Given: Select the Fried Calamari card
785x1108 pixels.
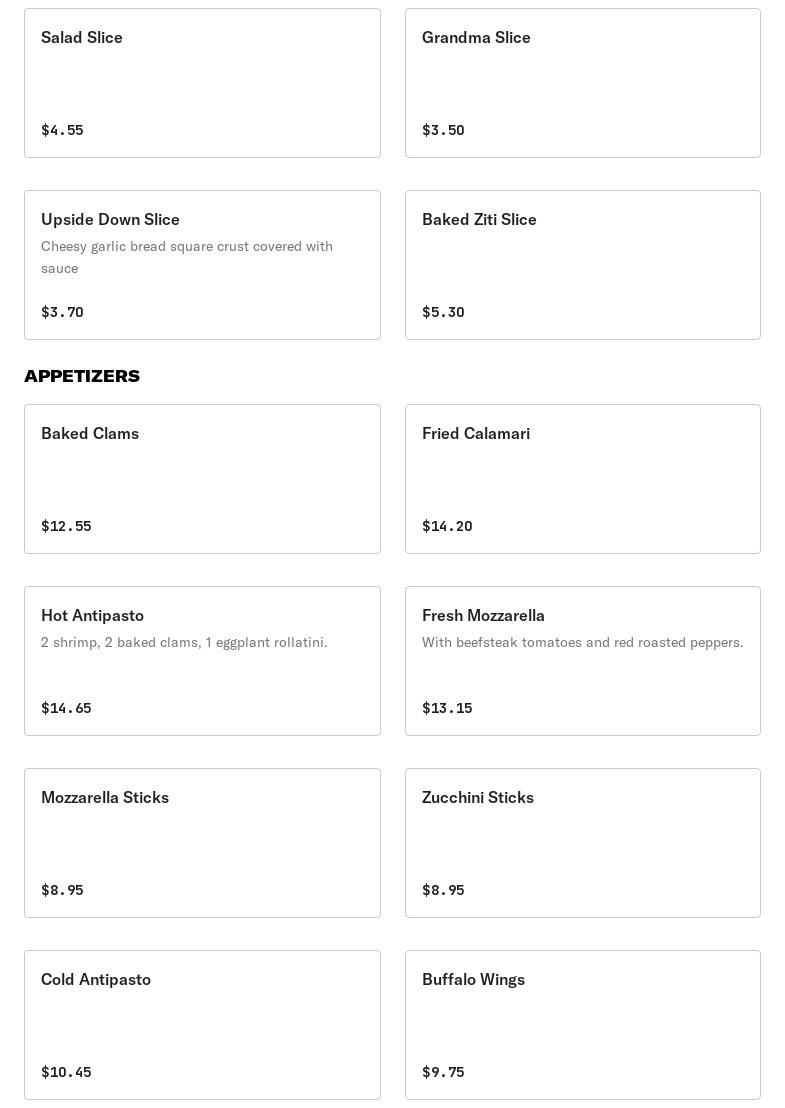Looking at the screenshot, I should coord(582,479).
